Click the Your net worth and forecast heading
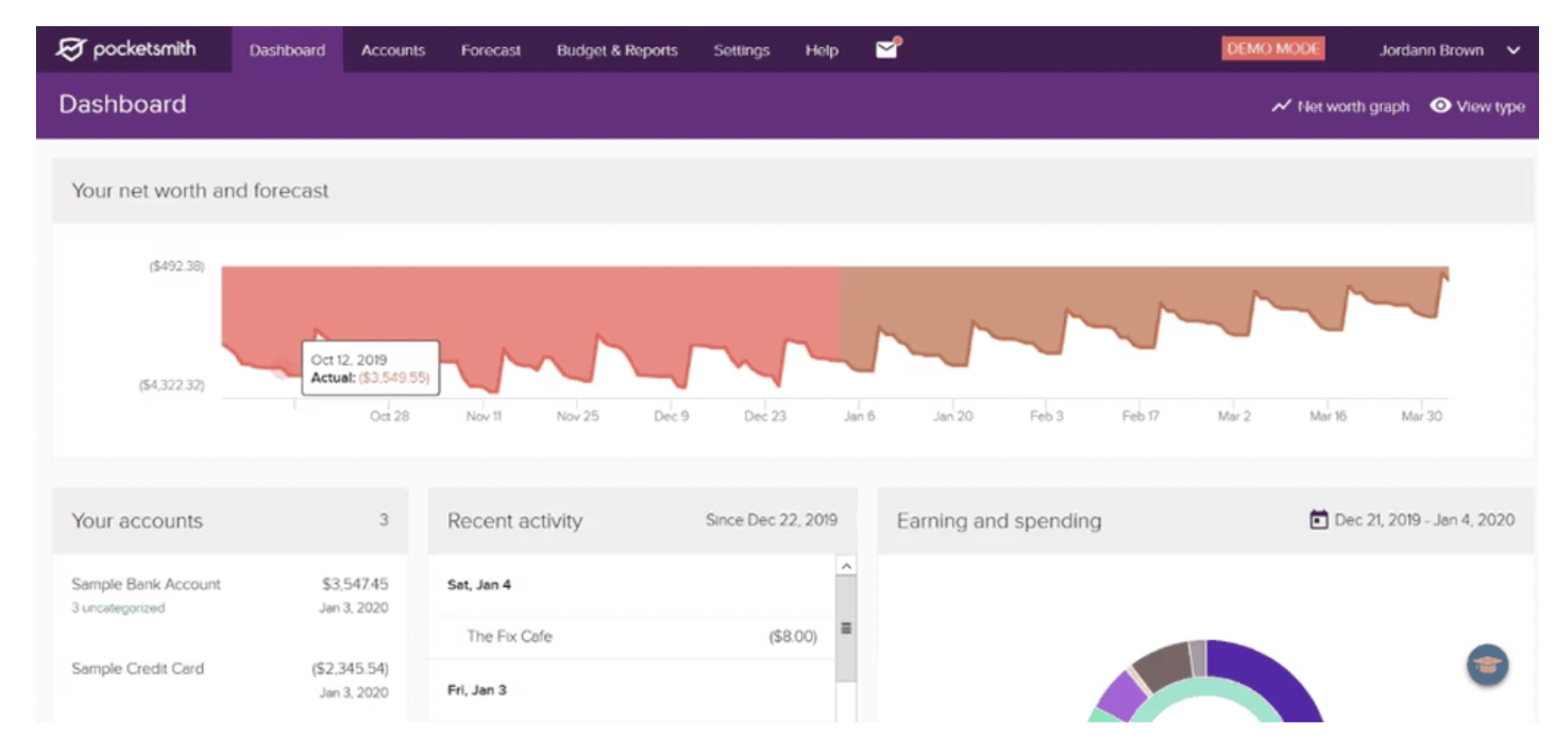Viewport: 1568px width, 744px height. pos(200,191)
